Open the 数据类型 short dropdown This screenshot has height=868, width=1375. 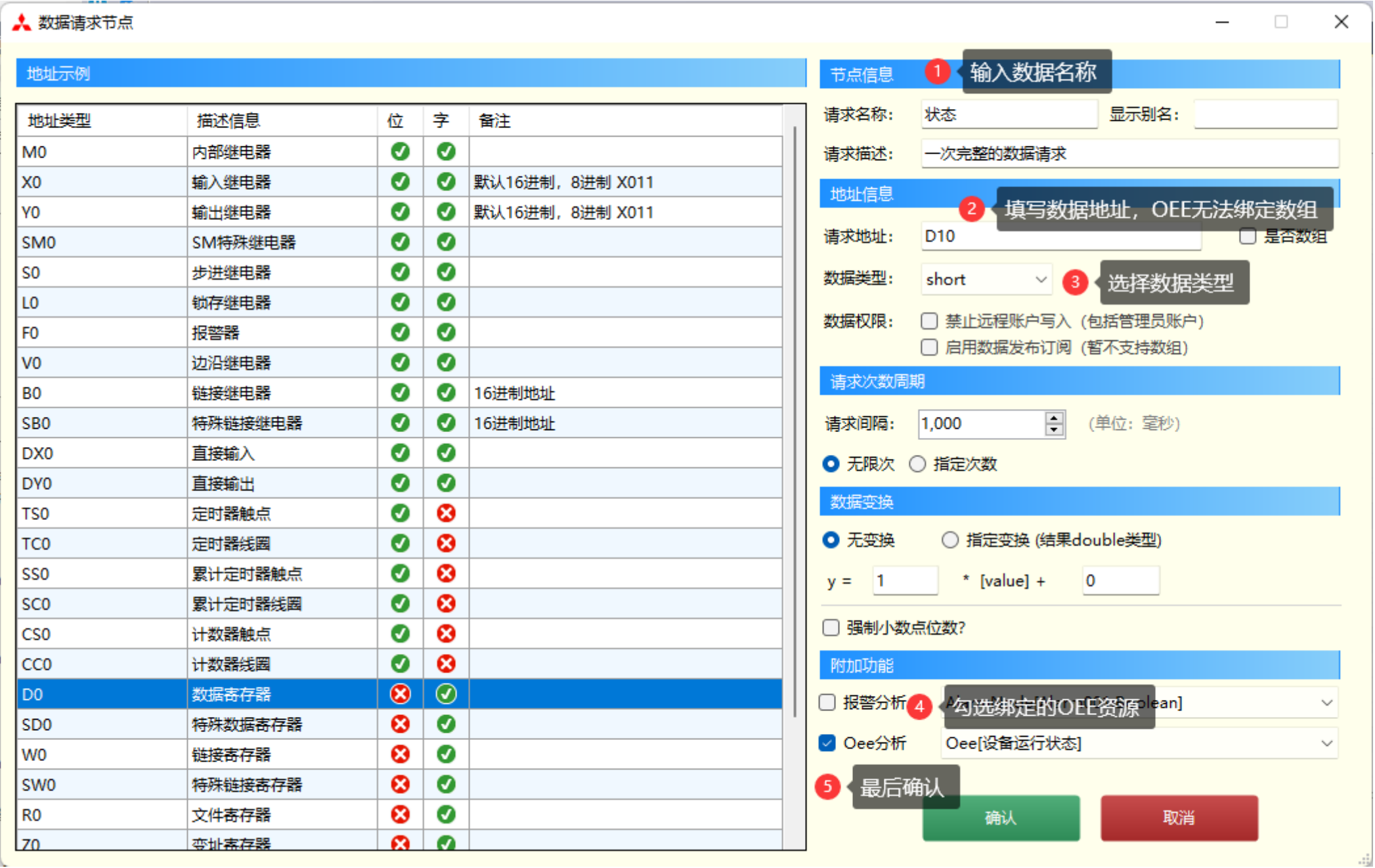[x=1041, y=280]
